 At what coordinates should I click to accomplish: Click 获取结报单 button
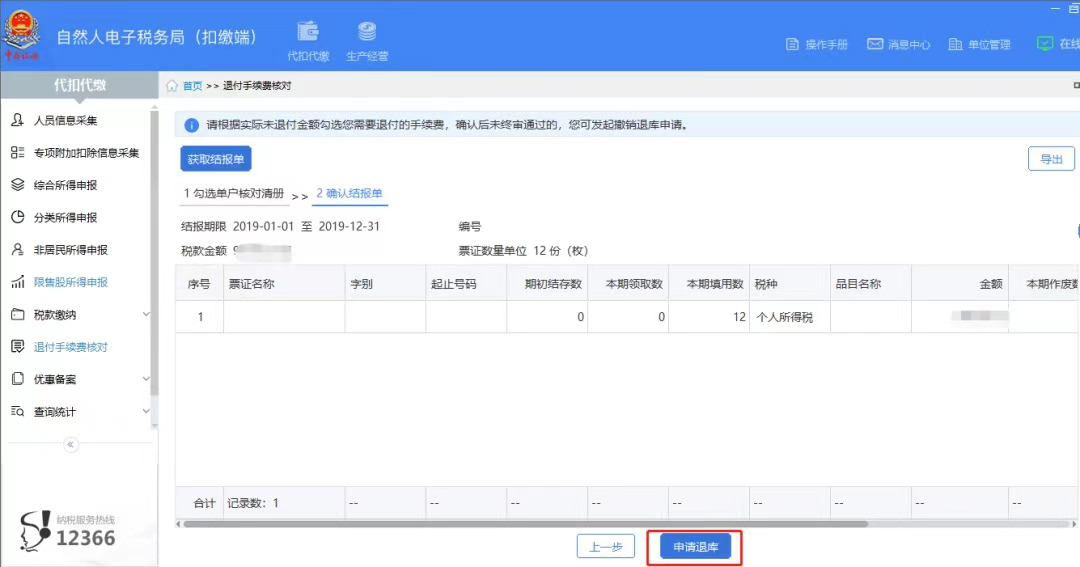tap(216, 159)
